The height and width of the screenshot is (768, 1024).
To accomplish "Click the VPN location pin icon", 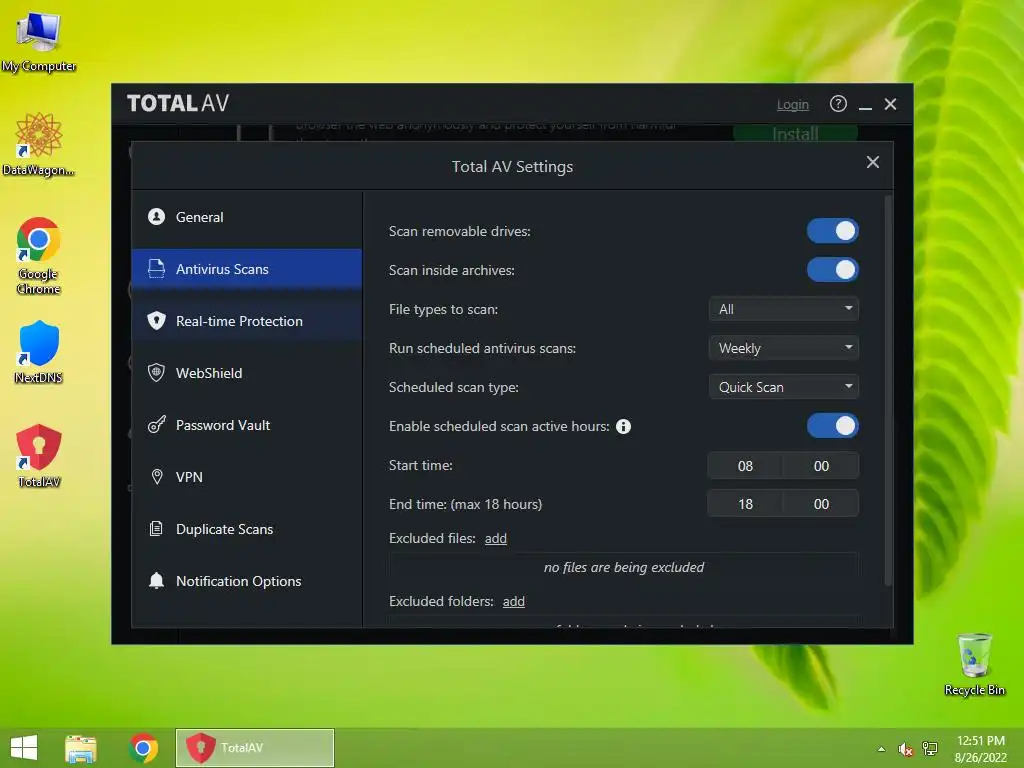I will click(x=157, y=477).
